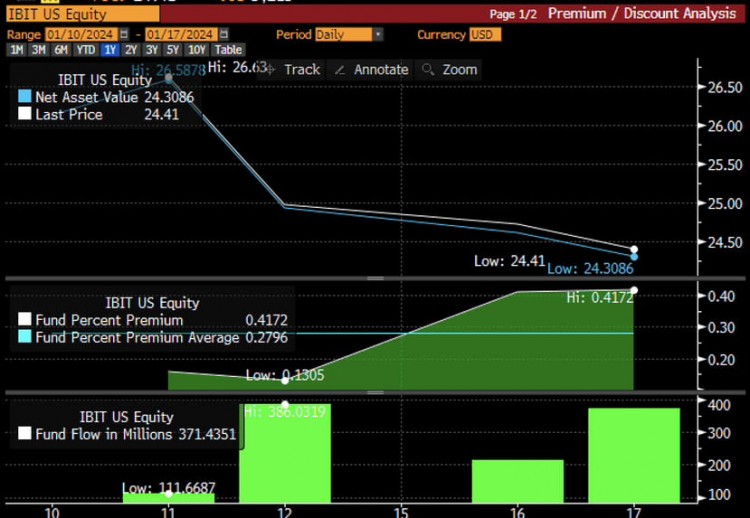The image size is (750, 518).
Task: Select the YTD range tab
Action: [86, 50]
